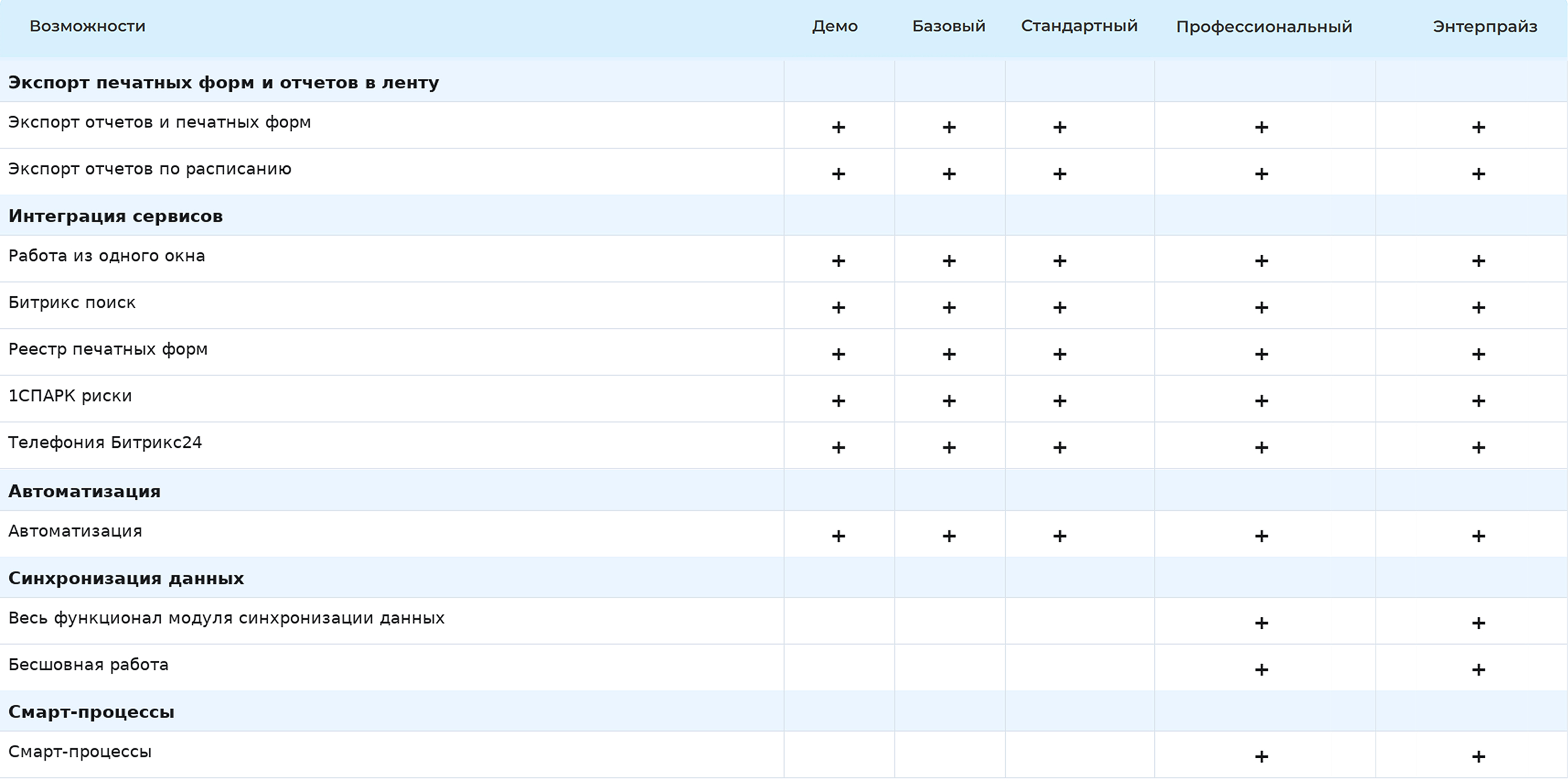Click Демо plus in Автоматизация feature row
1568x784 pixels.
pos(838,536)
